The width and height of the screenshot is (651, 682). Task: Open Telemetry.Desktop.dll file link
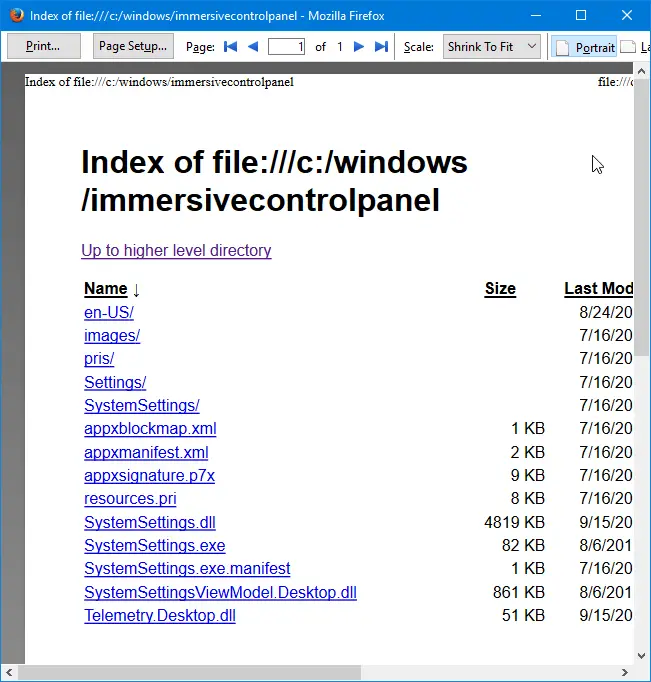point(160,615)
